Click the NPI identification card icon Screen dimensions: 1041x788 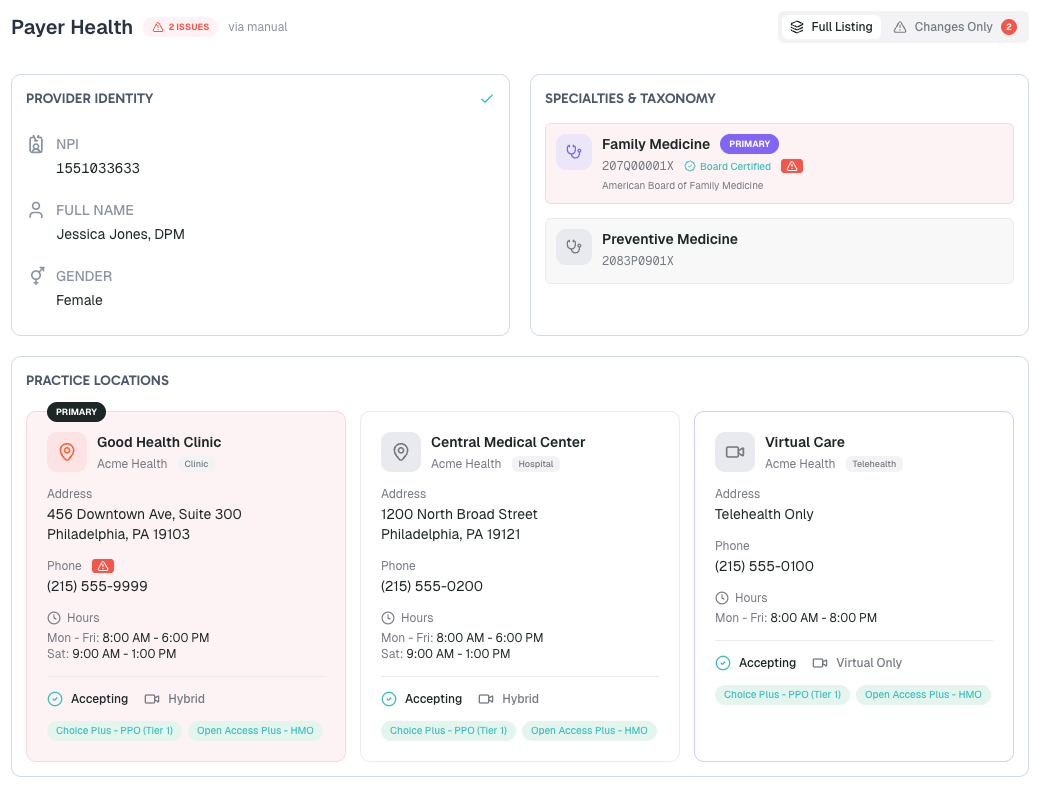(35, 143)
